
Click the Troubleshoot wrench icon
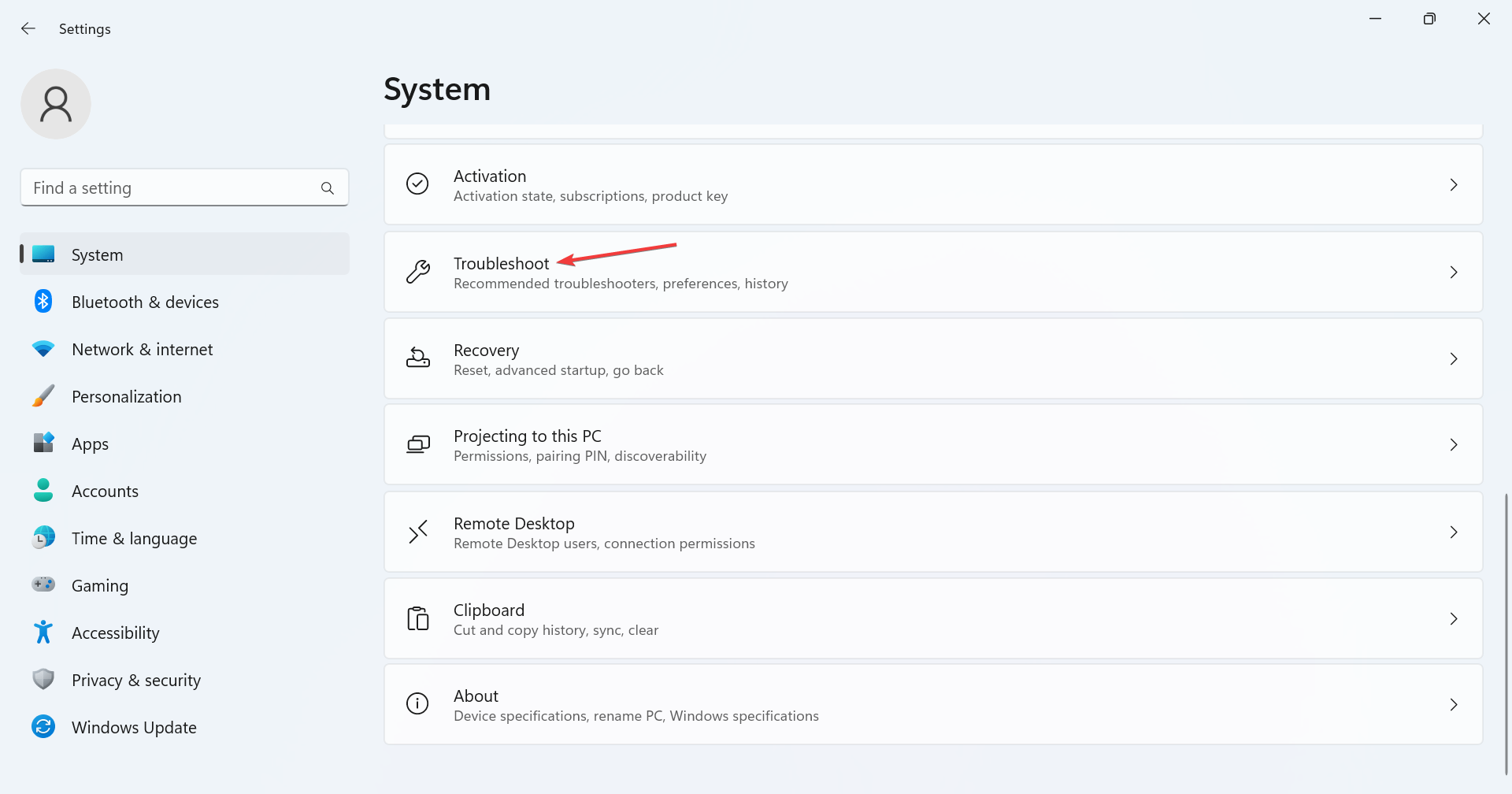[x=417, y=272]
